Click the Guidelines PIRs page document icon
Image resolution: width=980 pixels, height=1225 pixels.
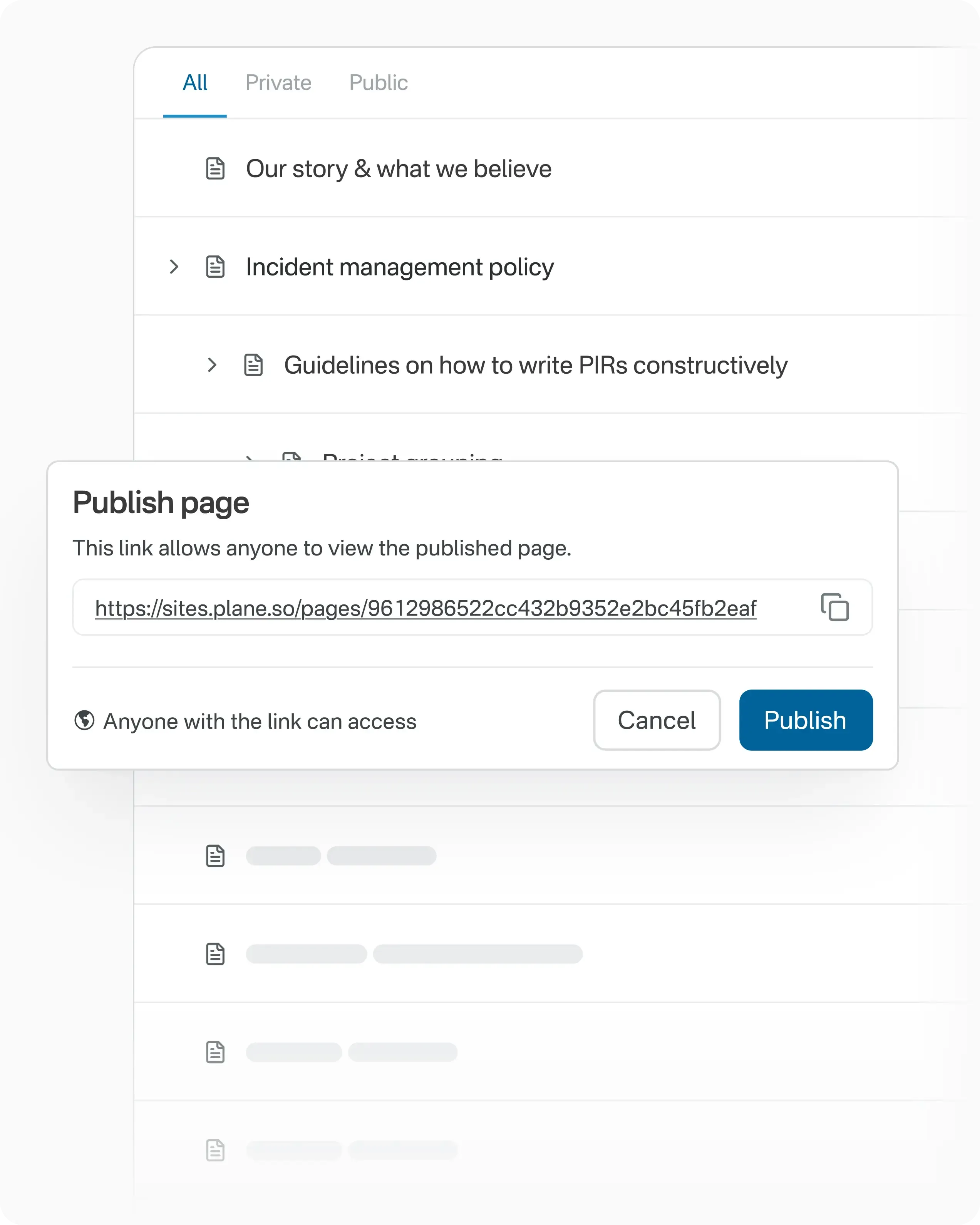click(x=253, y=365)
